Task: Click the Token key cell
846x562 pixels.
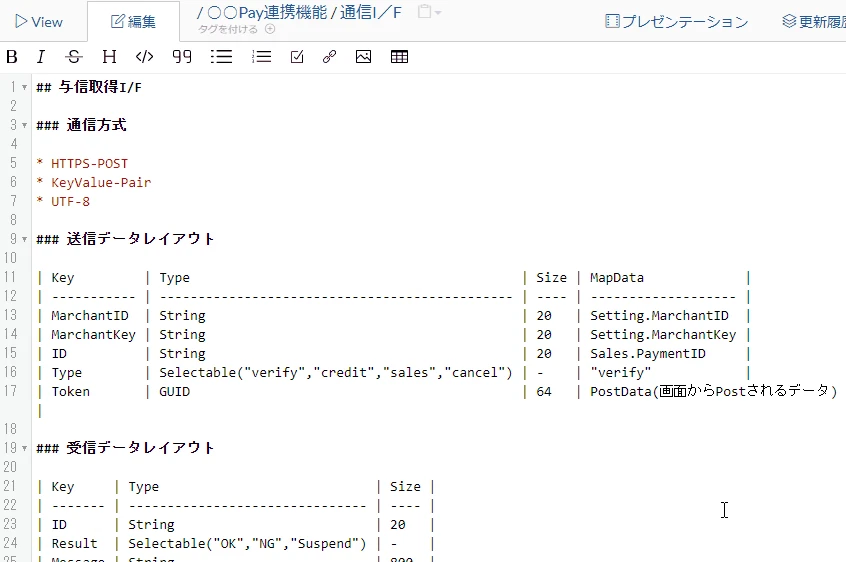Action: 71,392
